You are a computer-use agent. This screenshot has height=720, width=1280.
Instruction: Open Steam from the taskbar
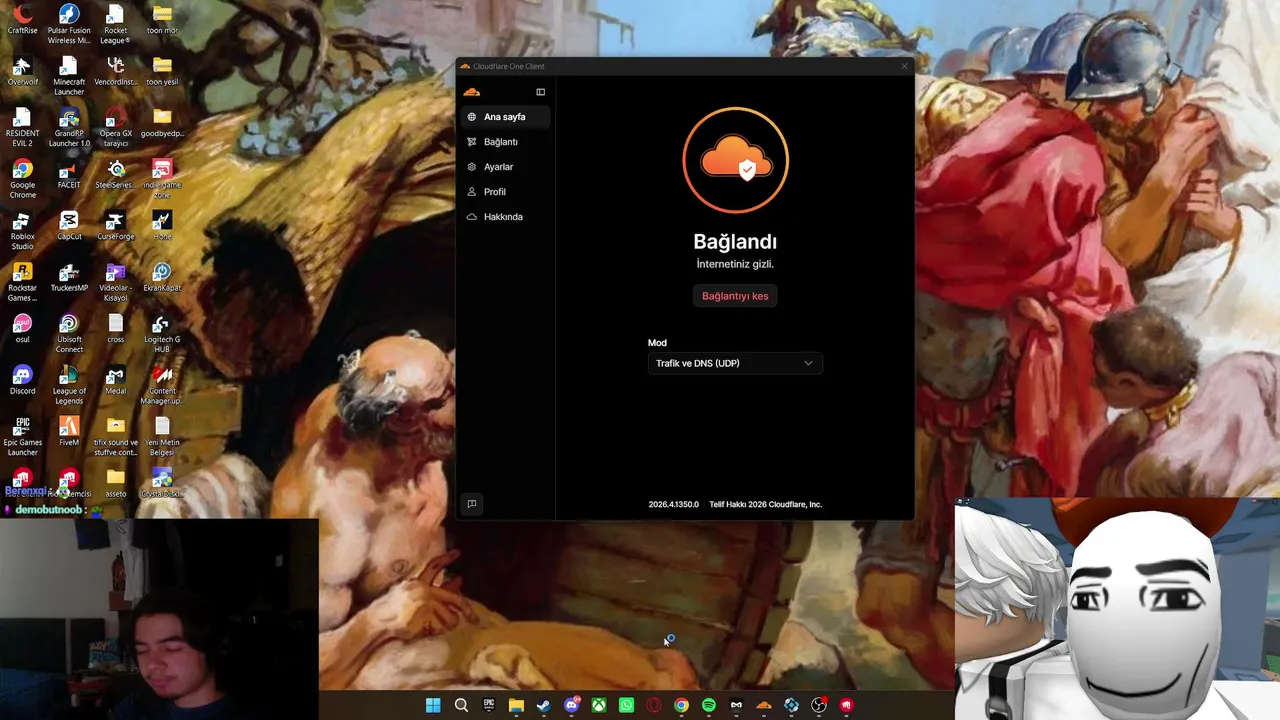pos(543,705)
